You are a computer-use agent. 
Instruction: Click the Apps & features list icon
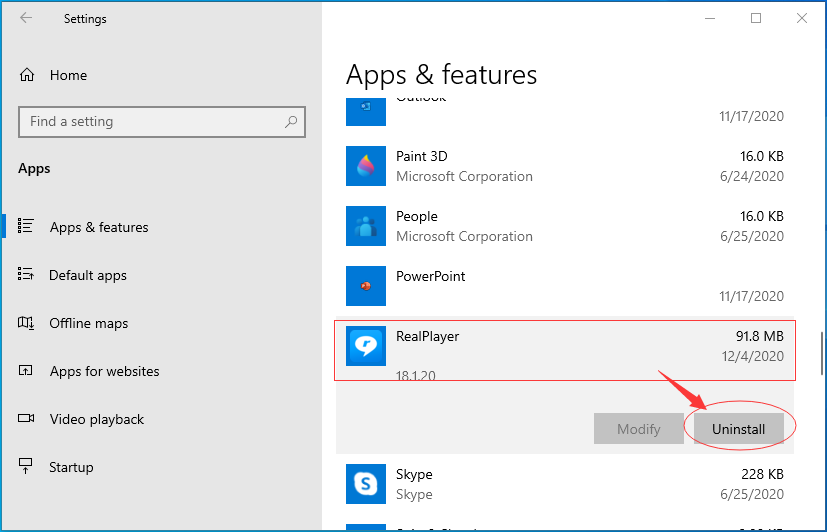click(x=25, y=226)
